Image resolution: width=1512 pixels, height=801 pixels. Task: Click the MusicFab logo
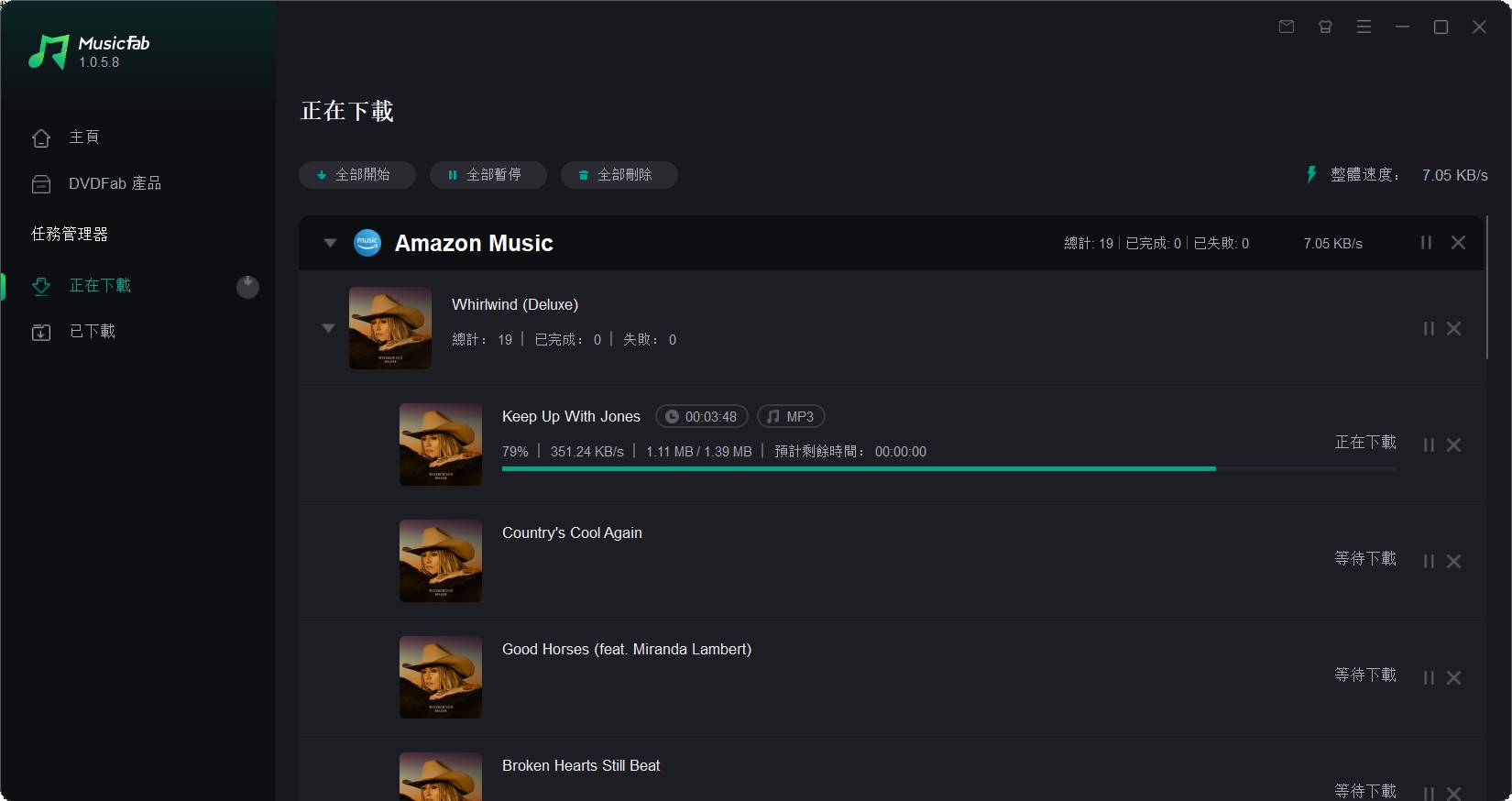[x=89, y=52]
